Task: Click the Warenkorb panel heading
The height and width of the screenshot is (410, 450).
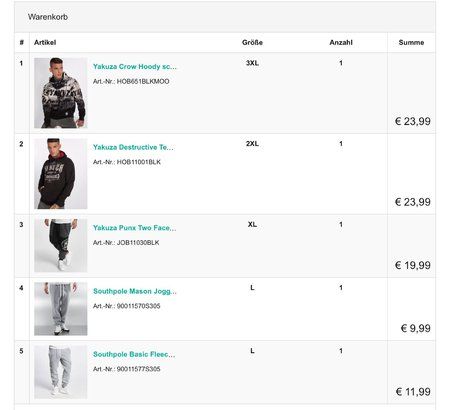Action: pos(48,17)
